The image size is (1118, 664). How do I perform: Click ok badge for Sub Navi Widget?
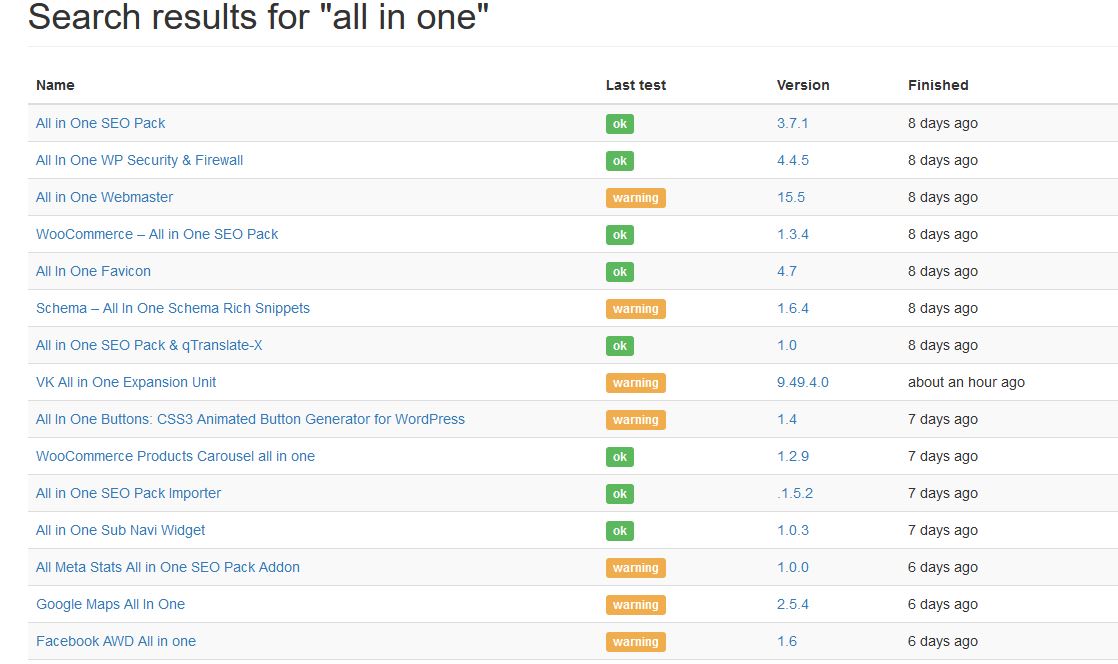click(x=620, y=532)
